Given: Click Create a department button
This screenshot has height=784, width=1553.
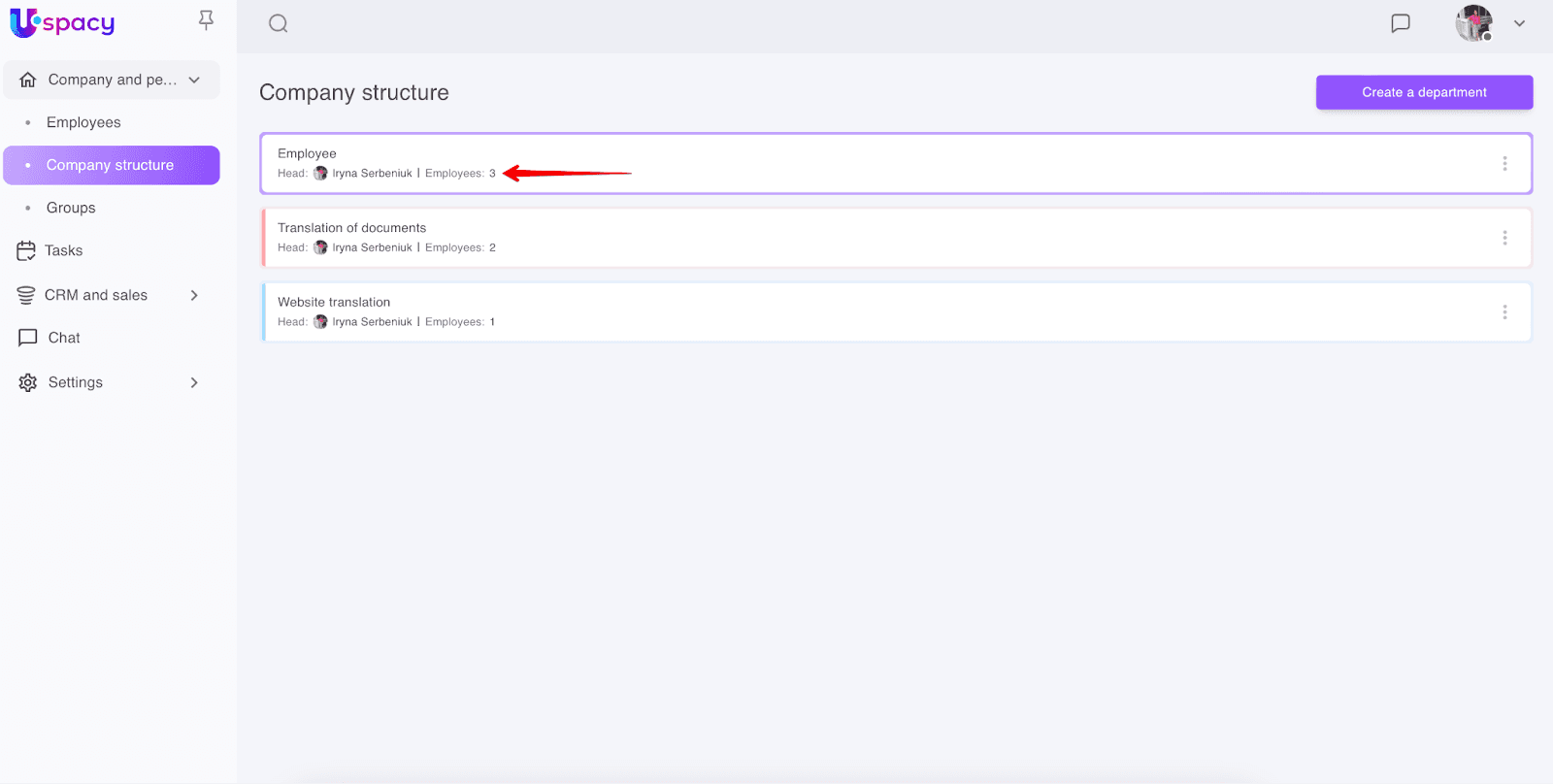Looking at the screenshot, I should click(x=1424, y=92).
